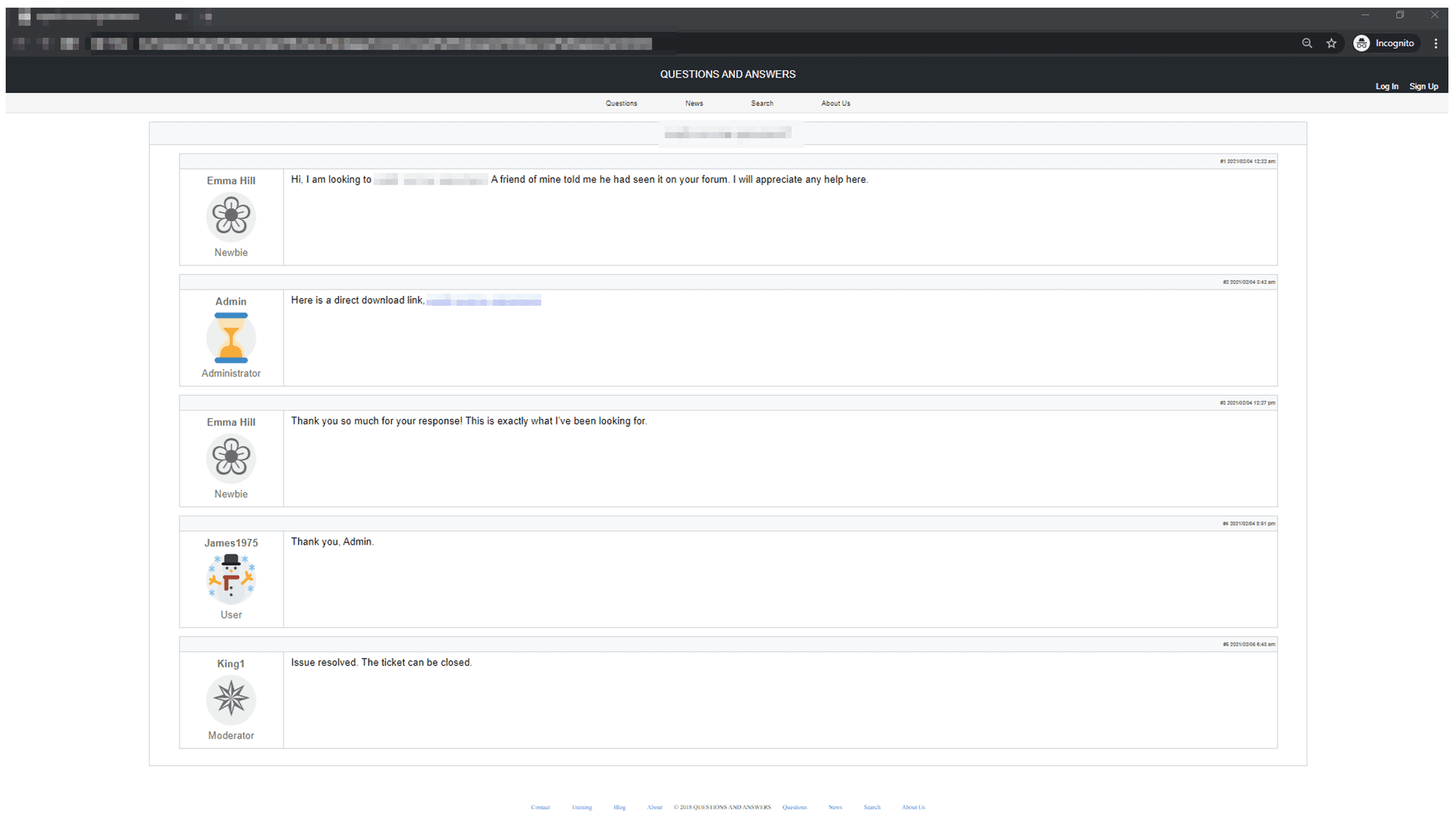Image resolution: width=1456 pixels, height=828 pixels.
Task: Click King1's star avatar
Action: (x=231, y=699)
